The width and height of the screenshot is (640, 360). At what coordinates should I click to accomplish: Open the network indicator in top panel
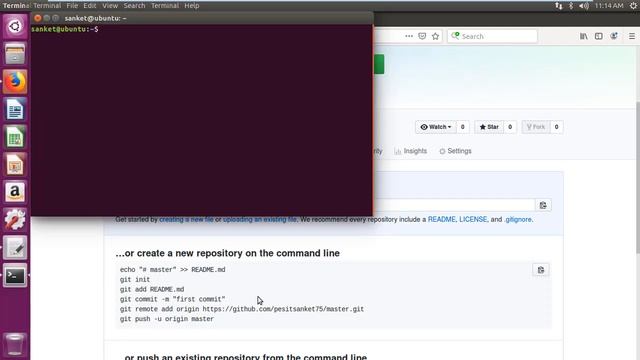click(558, 6)
